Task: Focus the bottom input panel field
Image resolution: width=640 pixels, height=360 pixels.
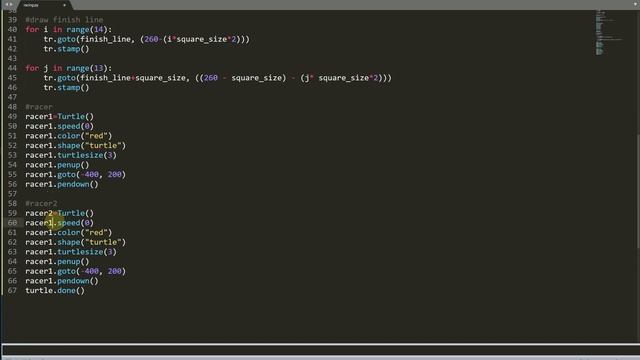Action: 321,350
